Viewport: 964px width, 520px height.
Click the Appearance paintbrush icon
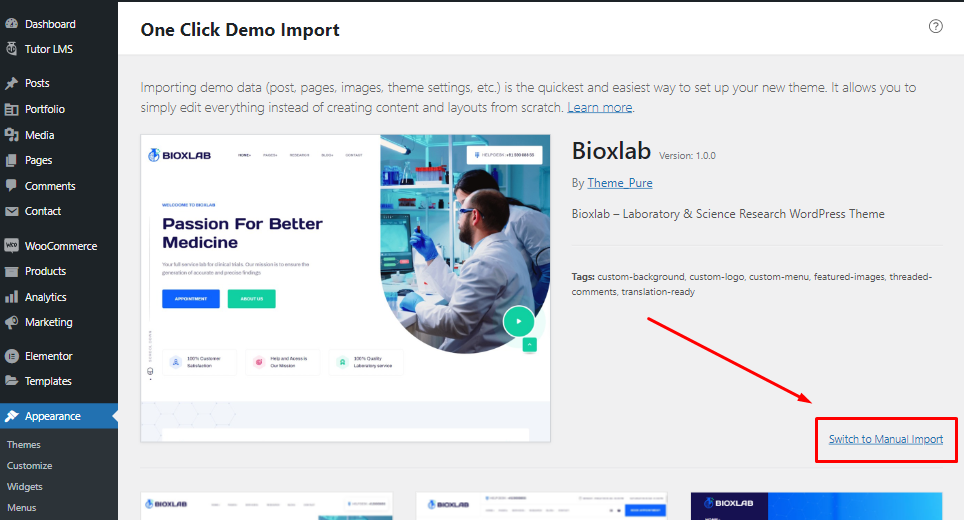[11, 416]
